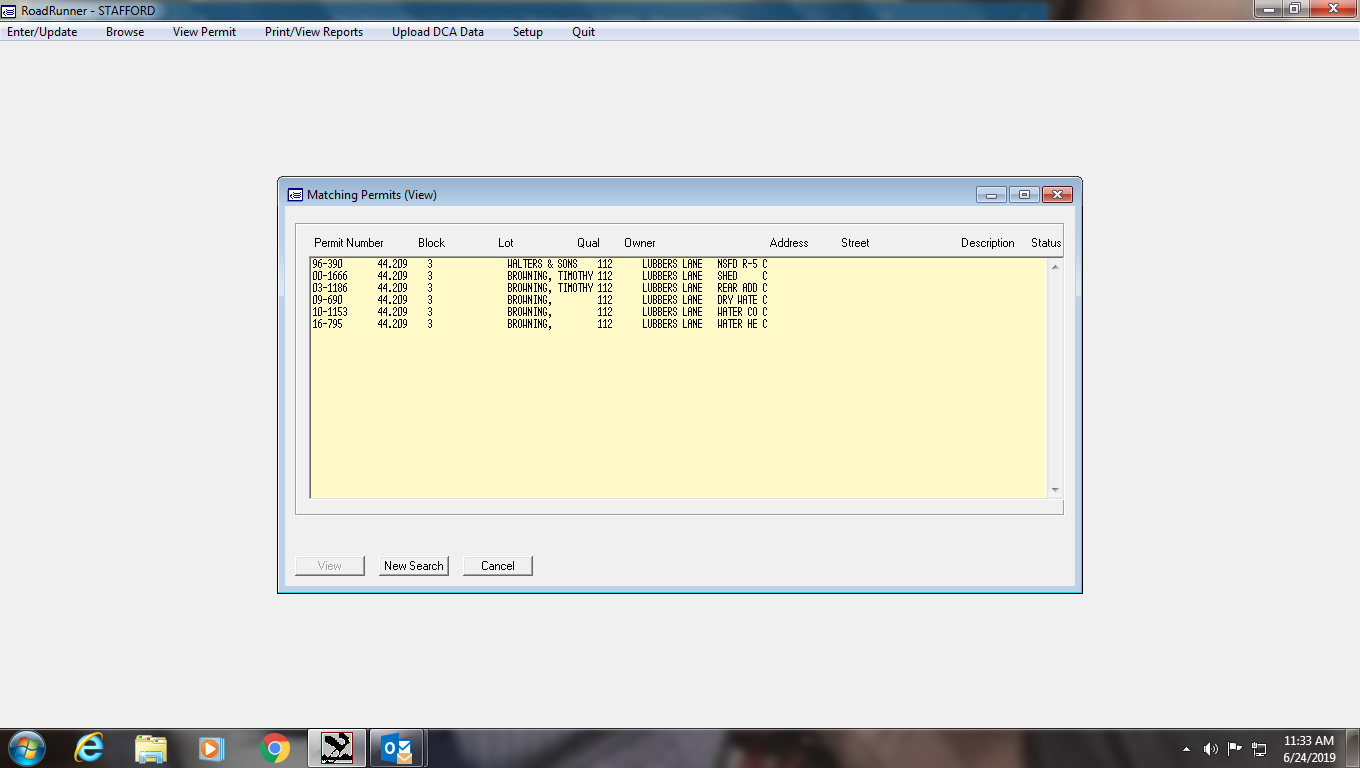Screen dimensions: 1360x768
Task: Click the New Search button
Action: (414, 566)
